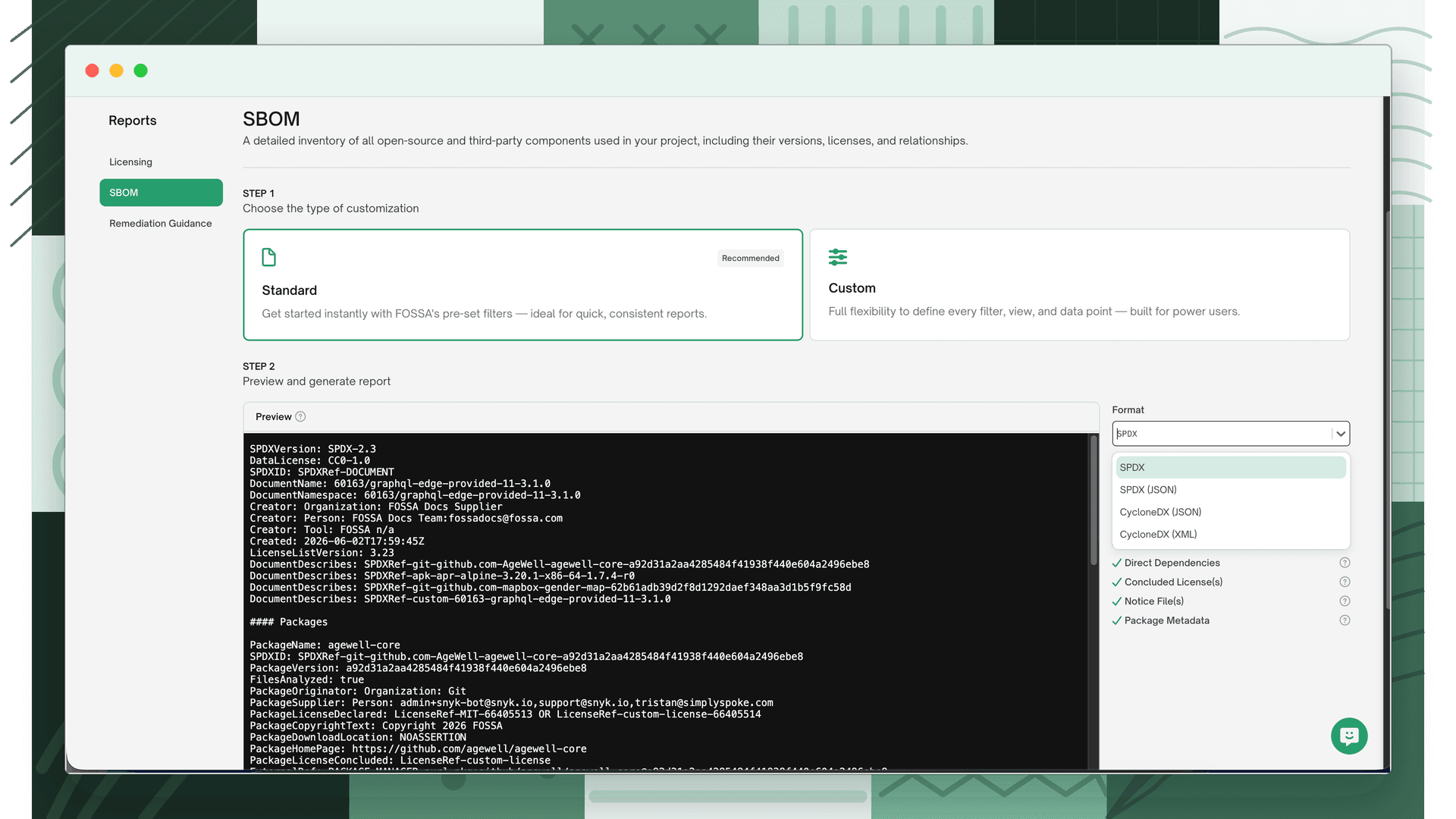Toggle Package Metadata checkmark

[1116, 620]
